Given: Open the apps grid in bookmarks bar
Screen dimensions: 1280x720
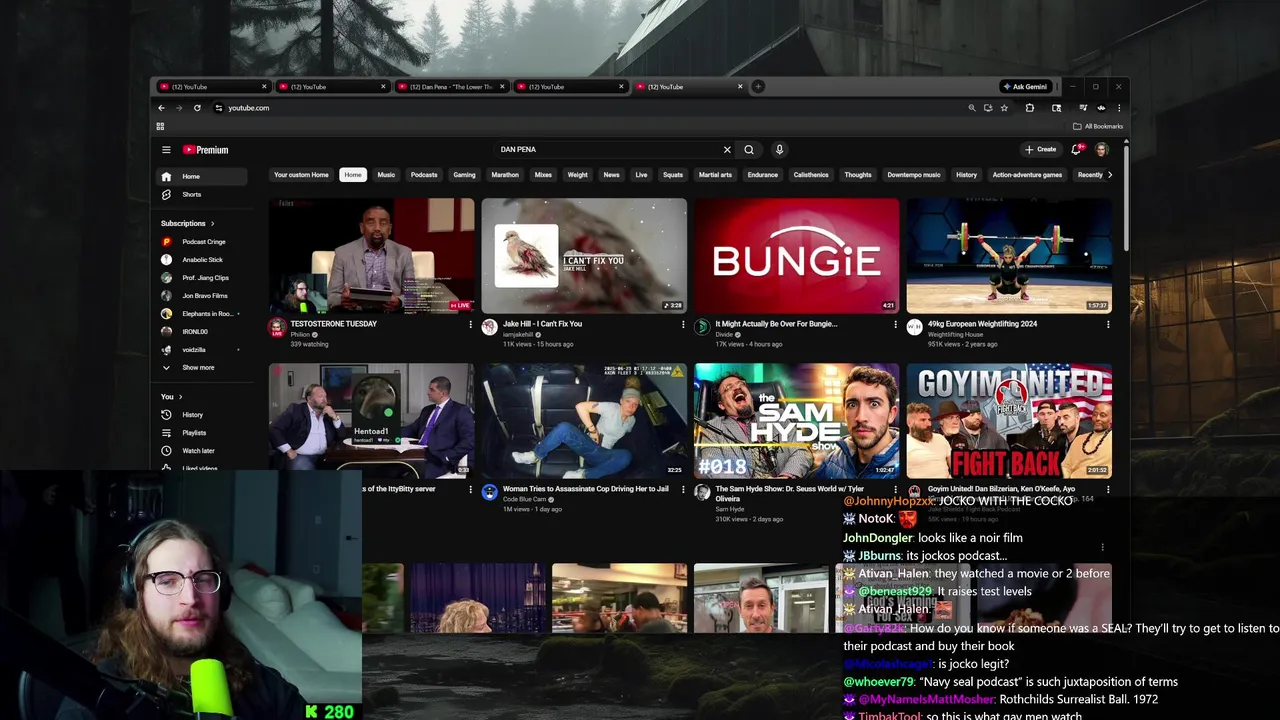Looking at the screenshot, I should coord(160,127).
